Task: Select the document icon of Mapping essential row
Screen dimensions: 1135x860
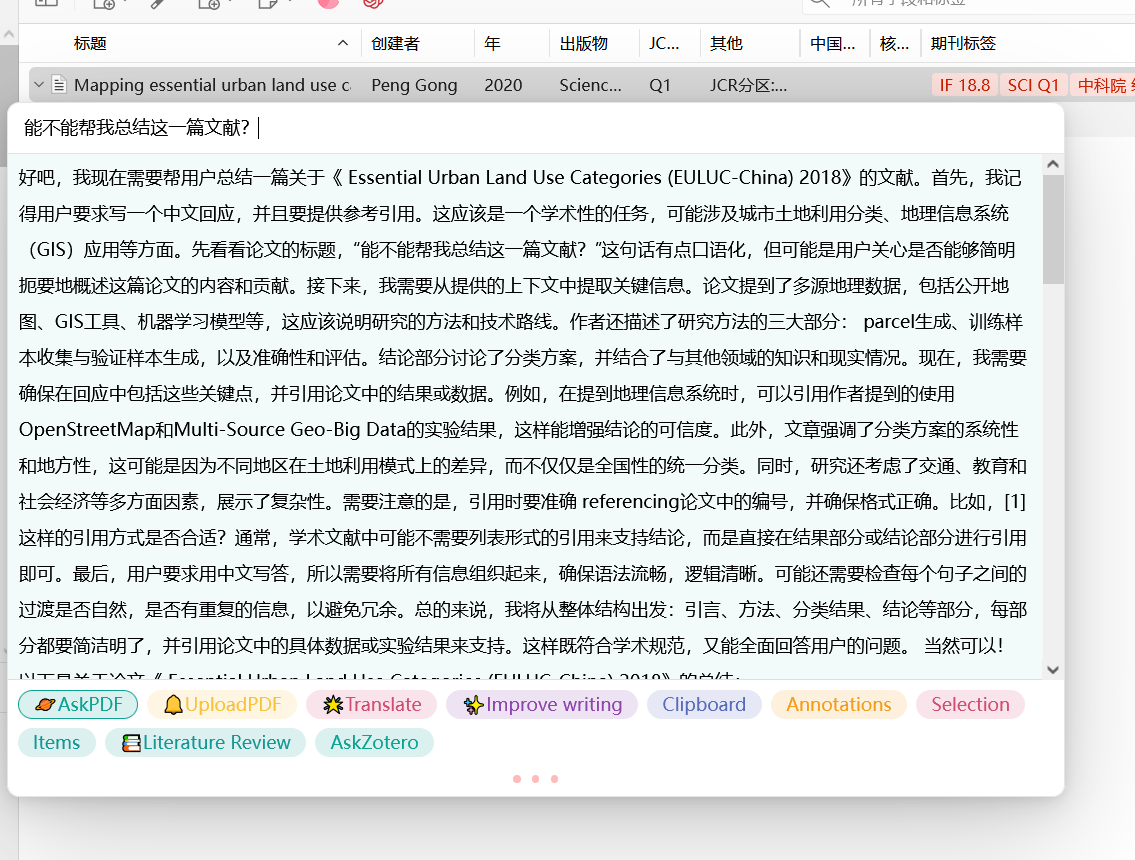Action: pyautogui.click(x=59, y=85)
